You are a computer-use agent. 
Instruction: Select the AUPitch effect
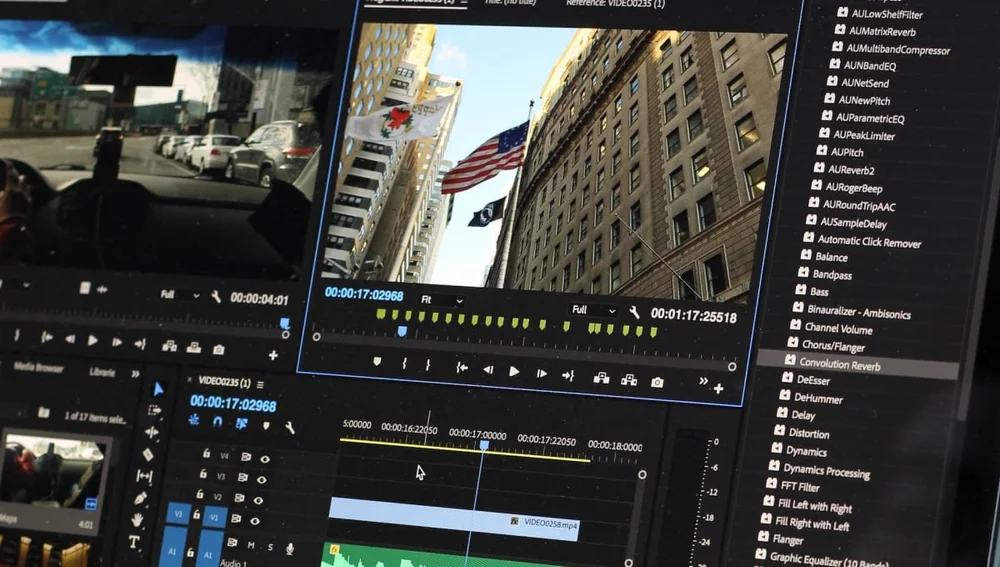(847, 152)
